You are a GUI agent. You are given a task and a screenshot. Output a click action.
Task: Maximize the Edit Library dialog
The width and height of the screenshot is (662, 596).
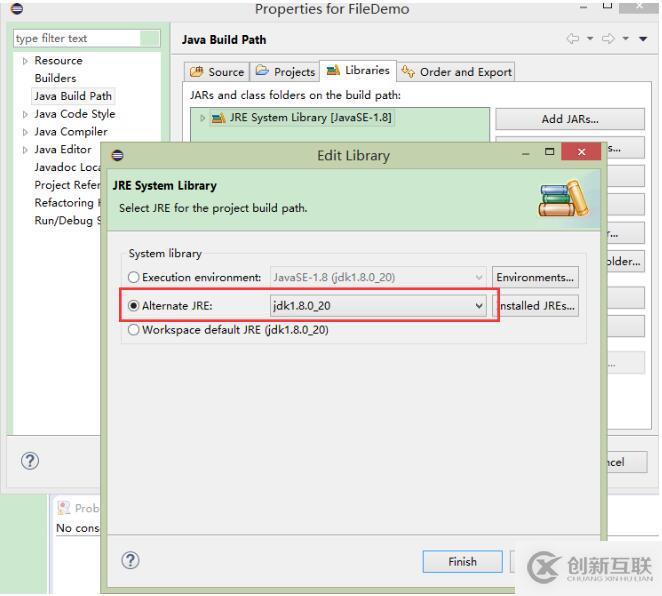tap(549, 152)
